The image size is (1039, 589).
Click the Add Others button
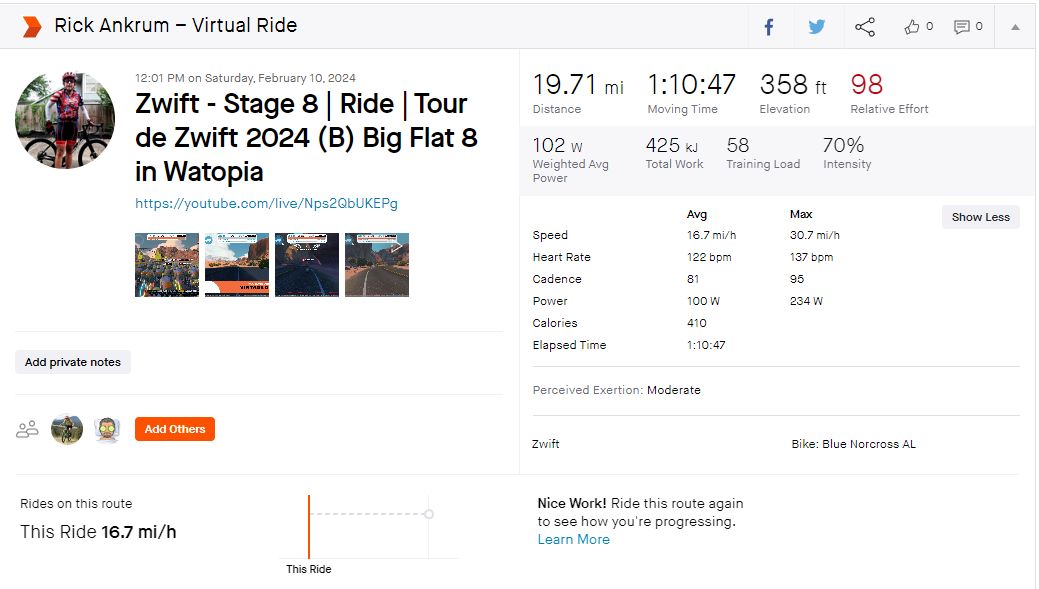coord(175,429)
